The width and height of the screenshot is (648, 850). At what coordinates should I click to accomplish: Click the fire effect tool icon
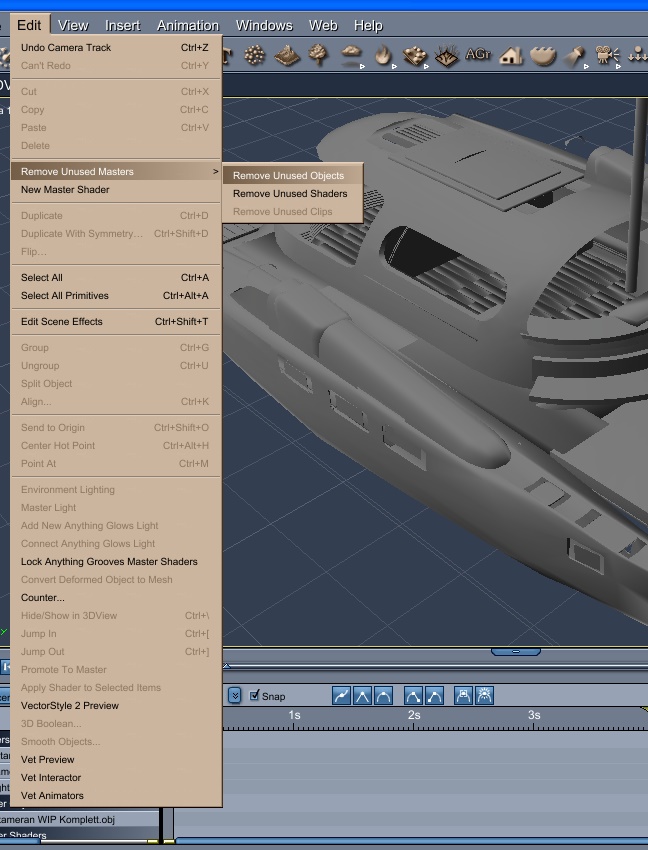383,56
